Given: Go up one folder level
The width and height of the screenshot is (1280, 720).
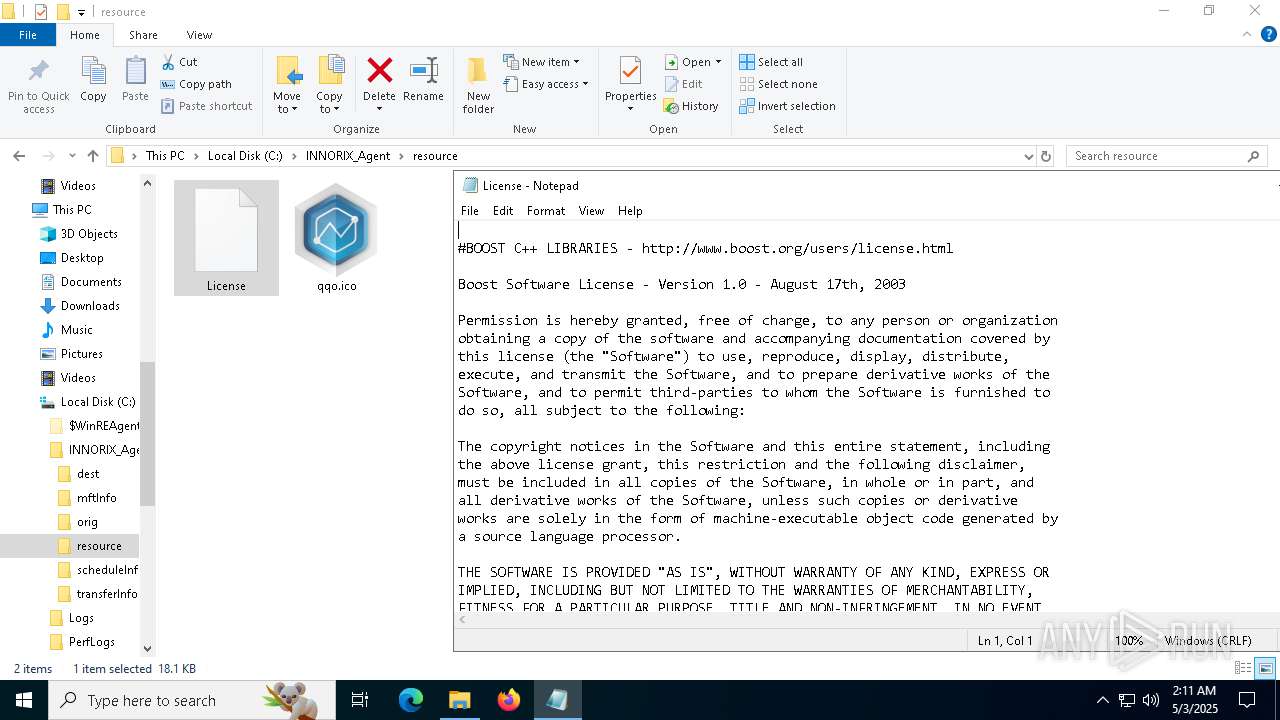Looking at the screenshot, I should point(93,156).
